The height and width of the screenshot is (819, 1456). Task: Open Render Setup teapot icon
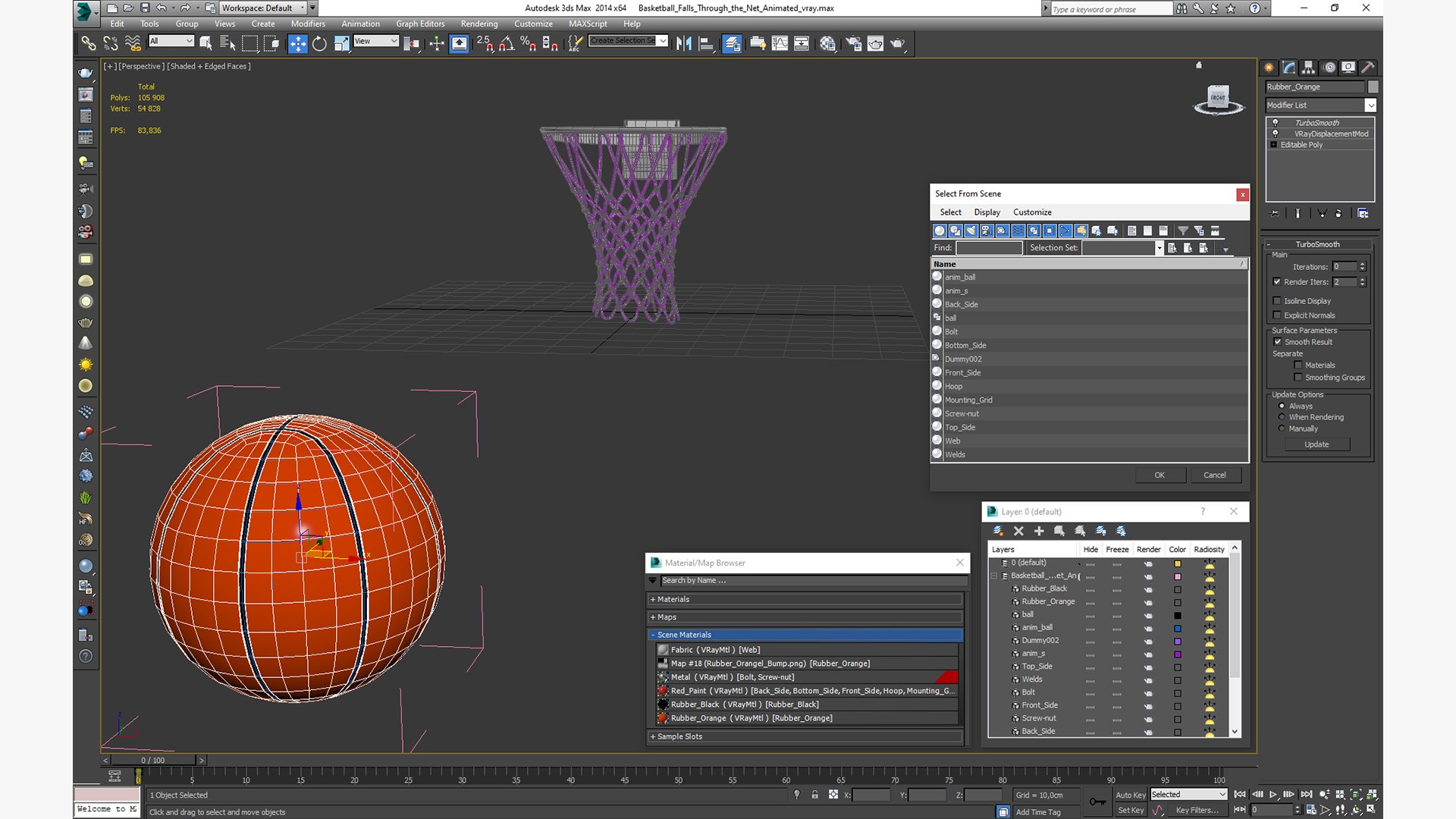(x=854, y=43)
